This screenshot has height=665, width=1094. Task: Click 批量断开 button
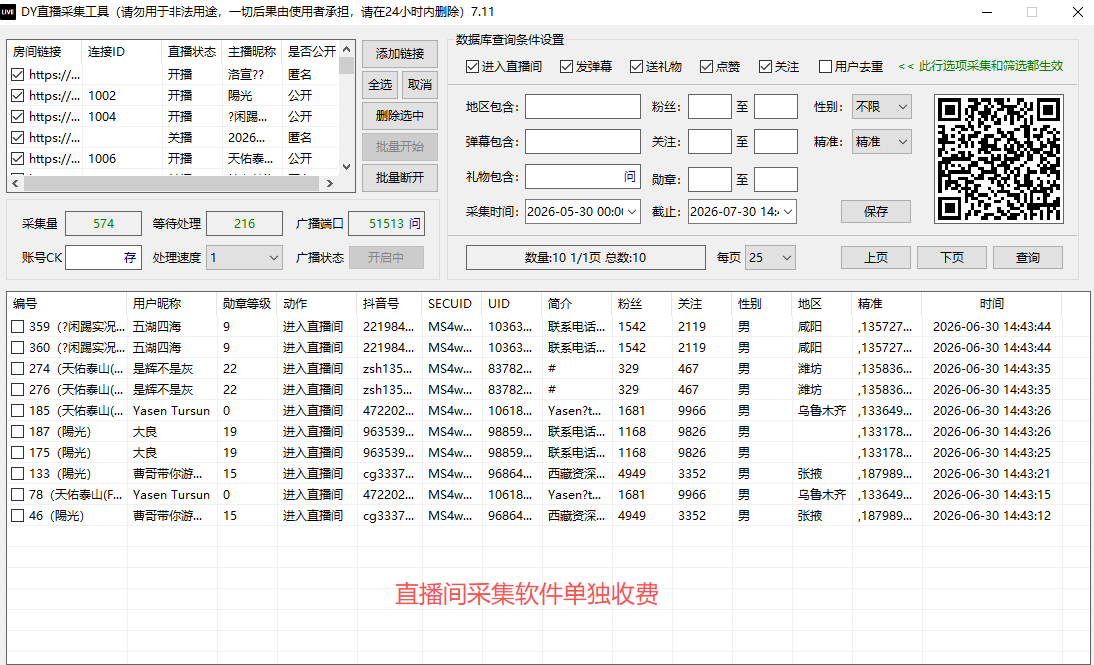click(x=400, y=178)
